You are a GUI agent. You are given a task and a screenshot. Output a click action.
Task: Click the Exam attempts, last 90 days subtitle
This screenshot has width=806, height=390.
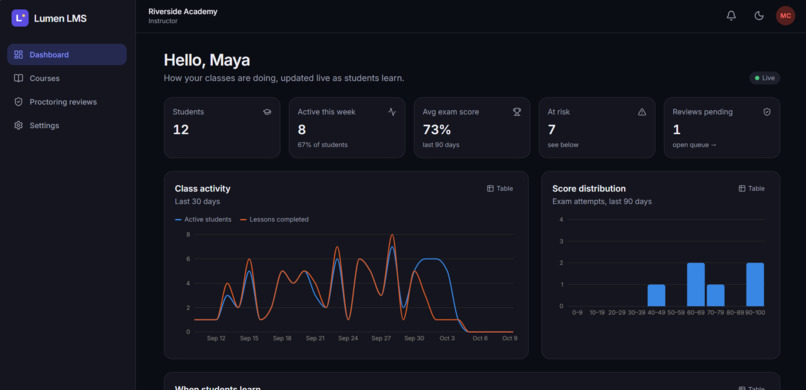coord(602,201)
